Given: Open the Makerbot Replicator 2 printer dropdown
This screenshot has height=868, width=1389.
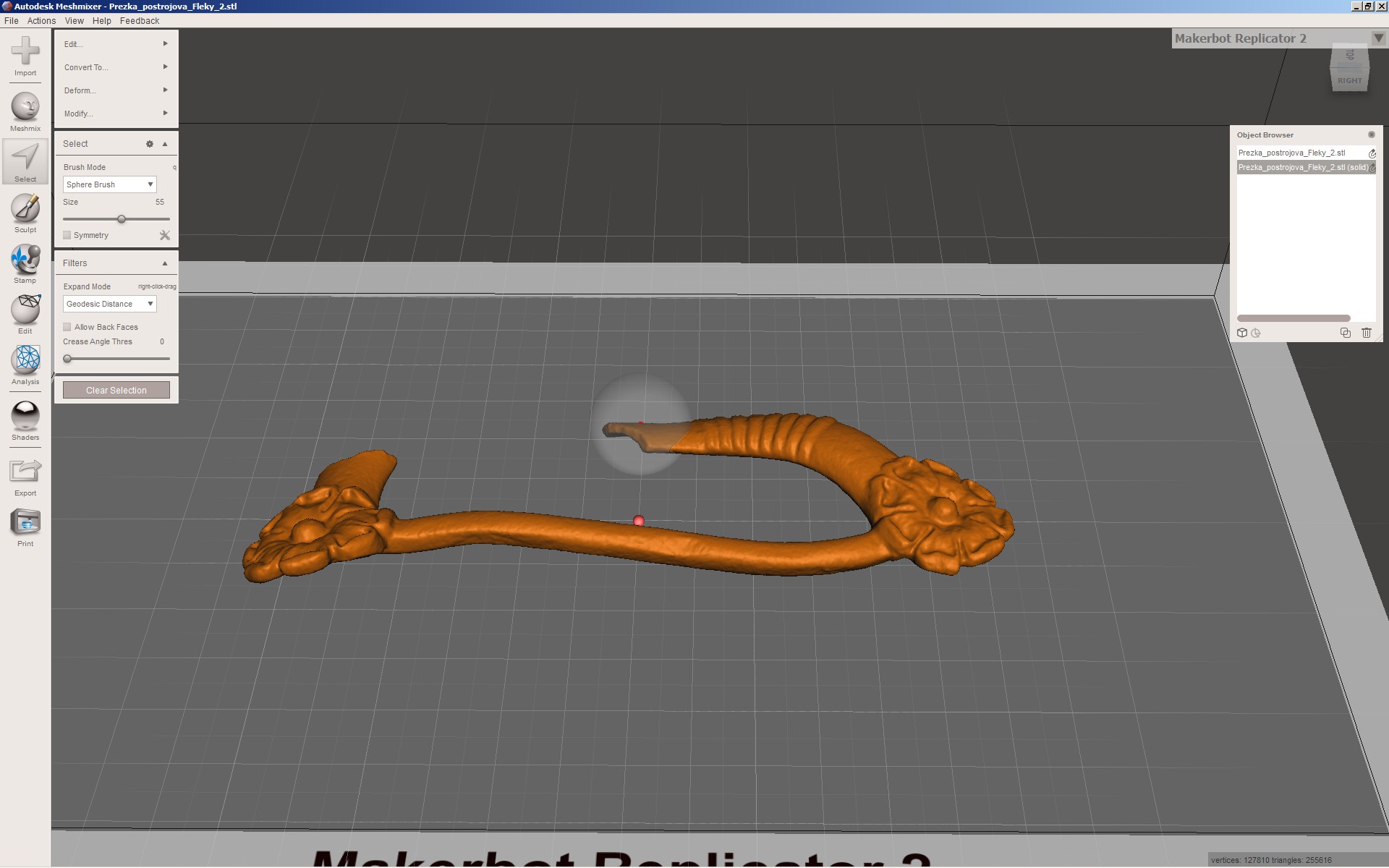Looking at the screenshot, I should 1377,38.
